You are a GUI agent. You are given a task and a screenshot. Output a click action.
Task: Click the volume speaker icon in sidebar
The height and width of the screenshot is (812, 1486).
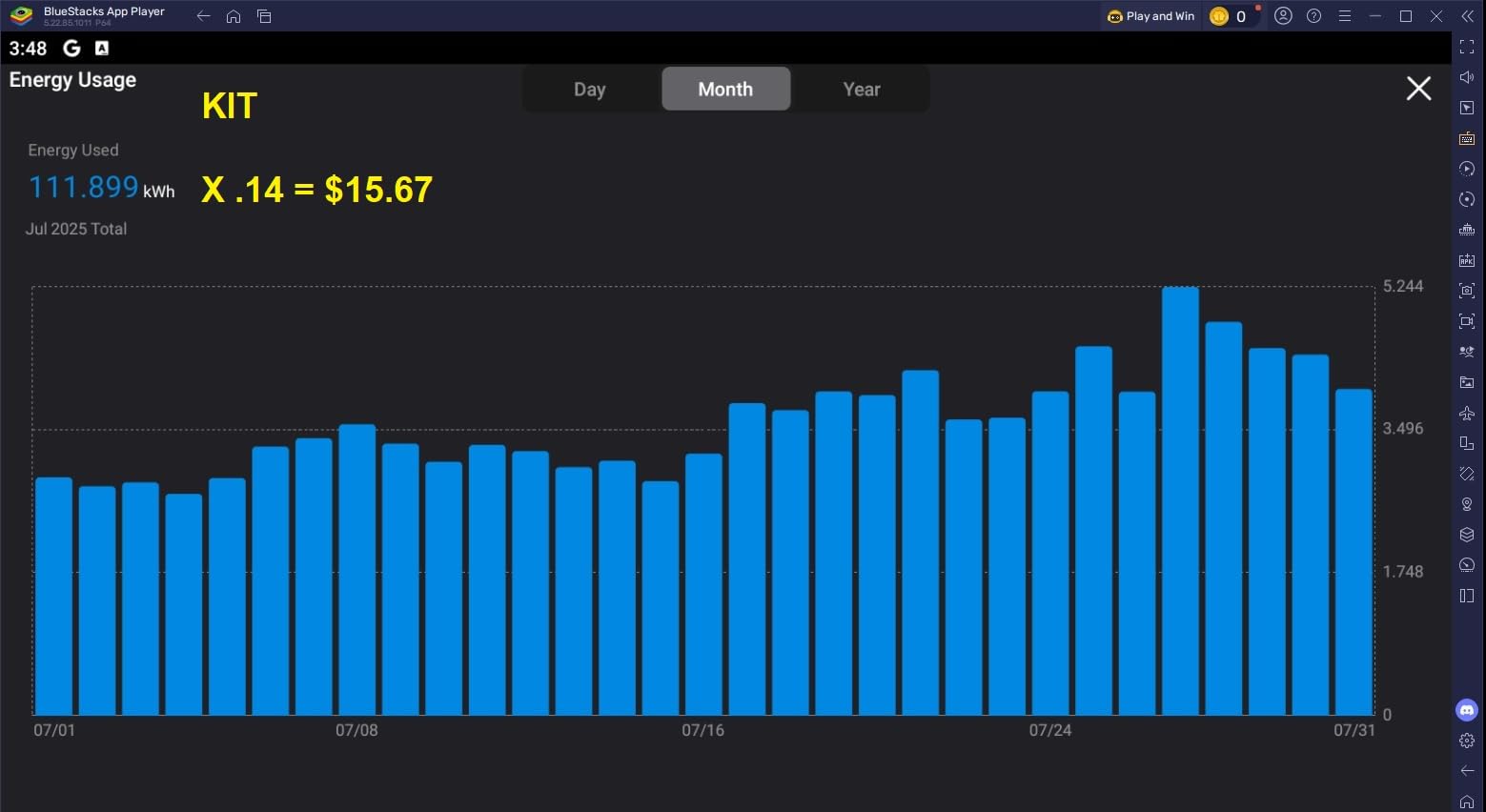click(x=1467, y=77)
